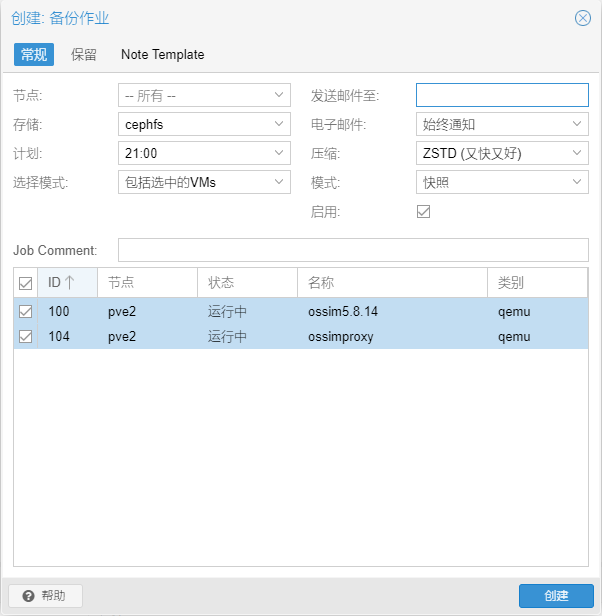Open the 压缩 ZSTD compression dropdown

pyautogui.click(x=577, y=154)
